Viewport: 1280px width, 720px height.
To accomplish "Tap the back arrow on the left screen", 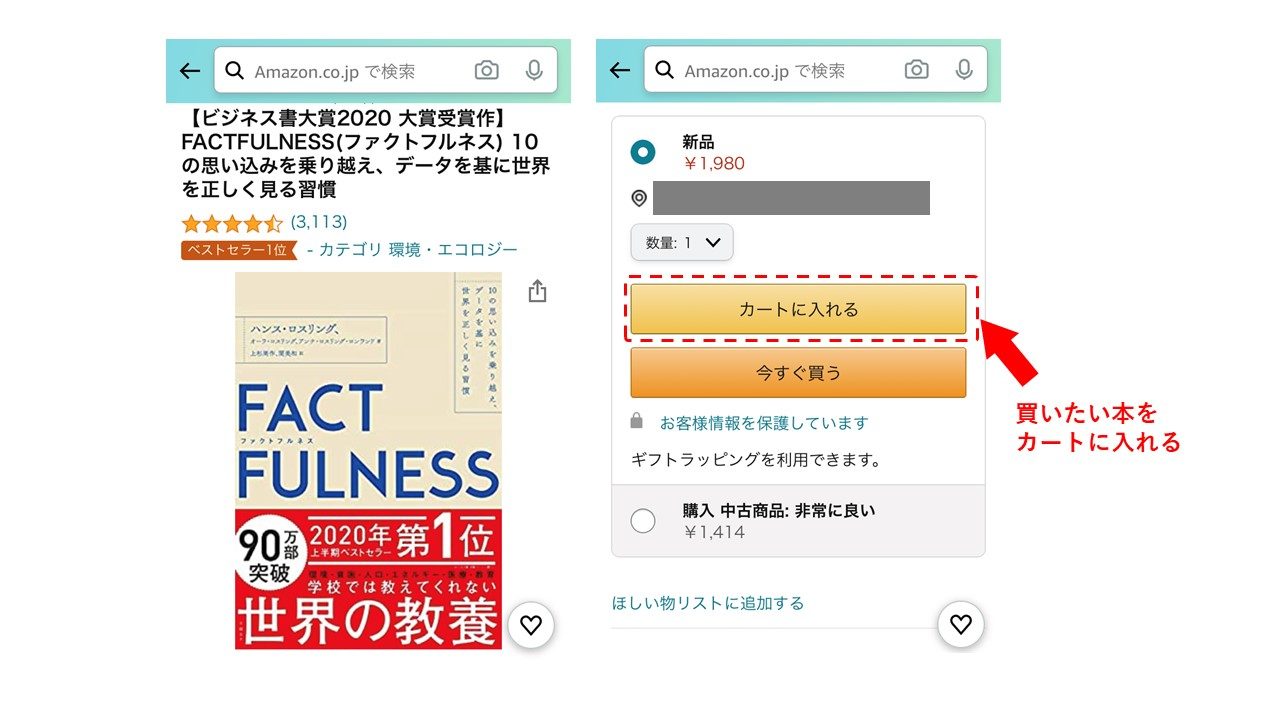I will tap(190, 71).
